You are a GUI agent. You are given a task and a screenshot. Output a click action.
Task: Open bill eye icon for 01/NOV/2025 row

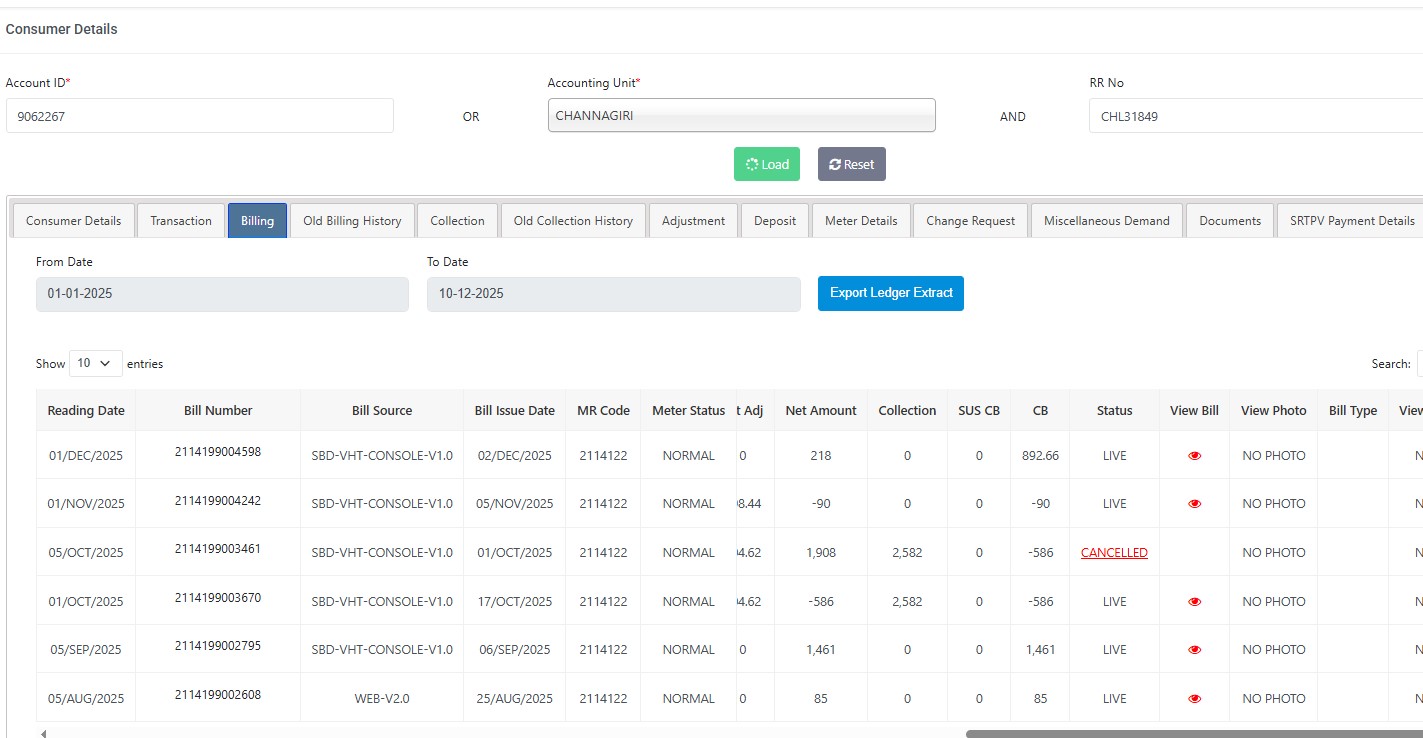point(1194,504)
